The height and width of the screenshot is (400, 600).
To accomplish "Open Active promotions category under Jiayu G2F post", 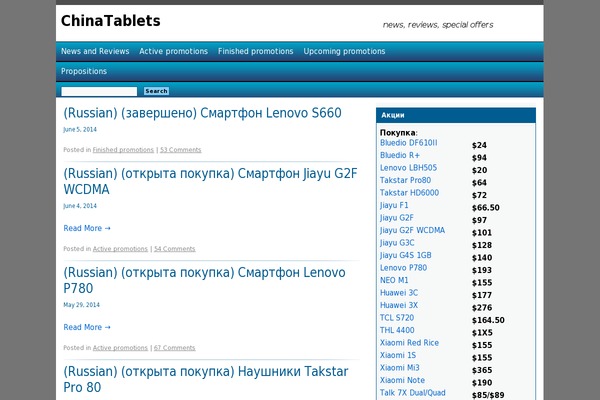I will tap(120, 249).
